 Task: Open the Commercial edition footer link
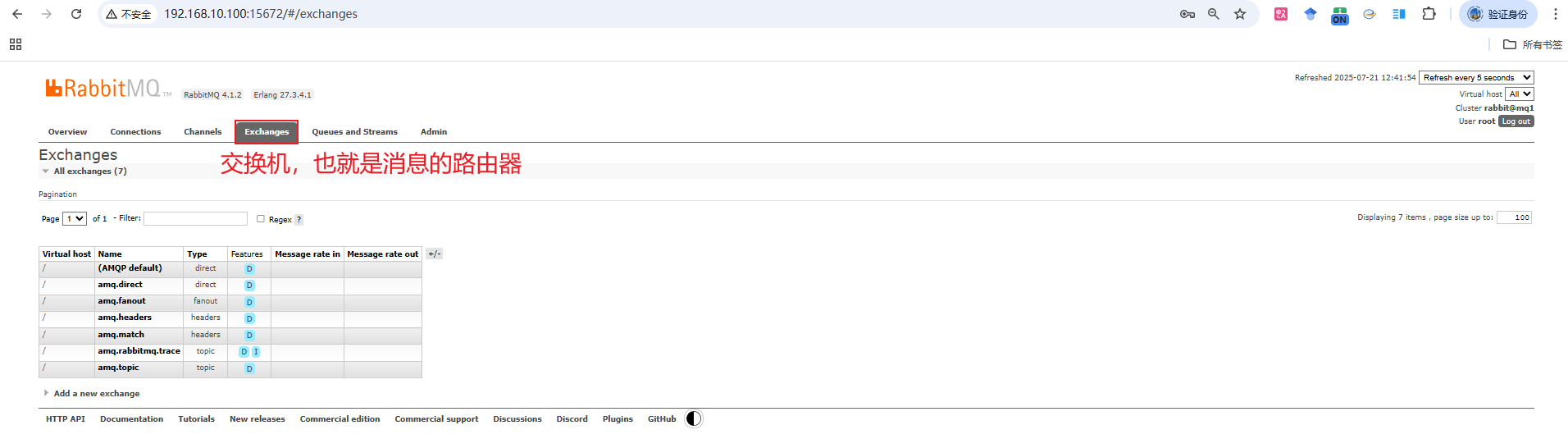point(340,418)
